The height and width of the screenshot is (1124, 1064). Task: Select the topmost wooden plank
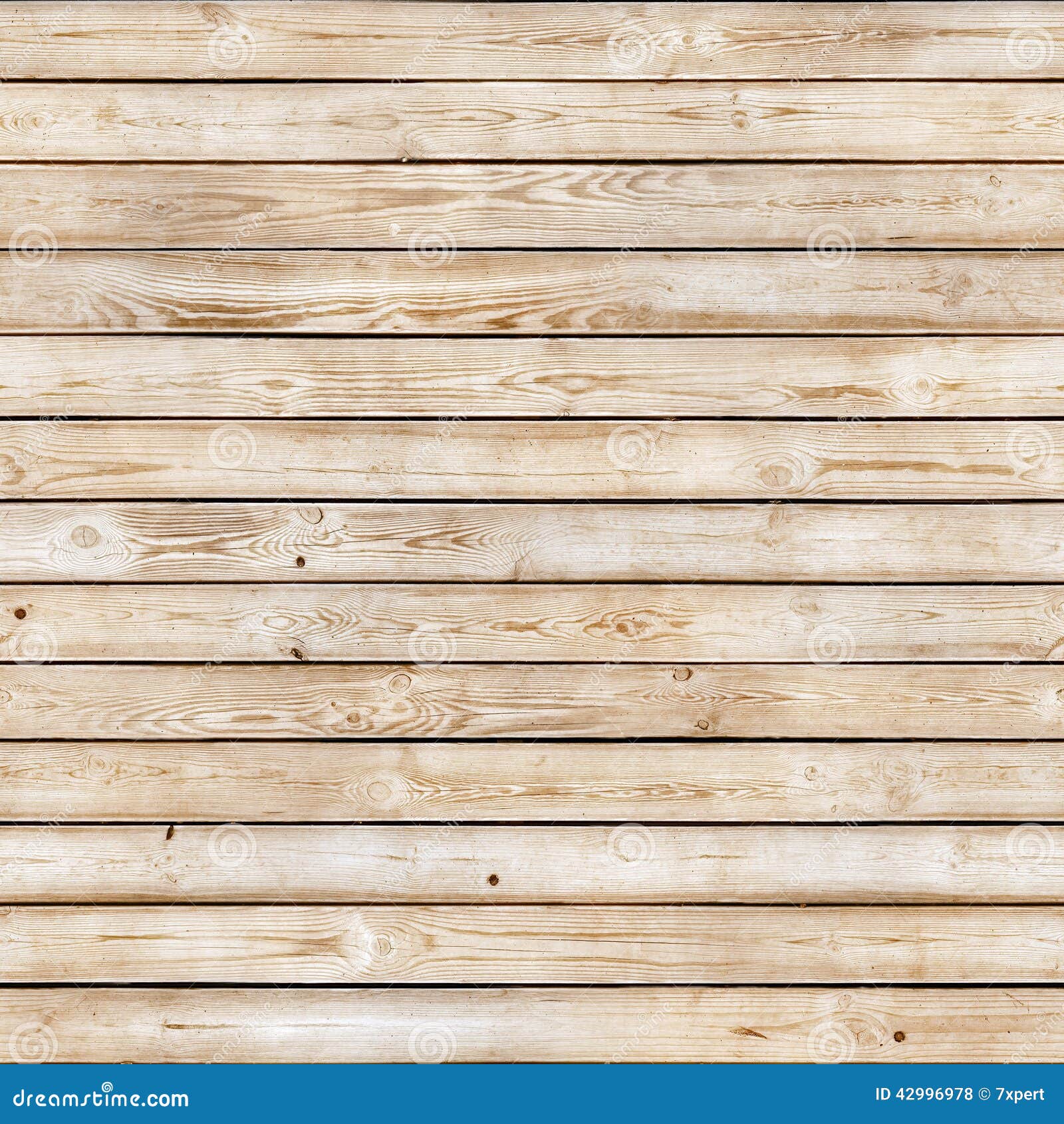tap(532, 40)
